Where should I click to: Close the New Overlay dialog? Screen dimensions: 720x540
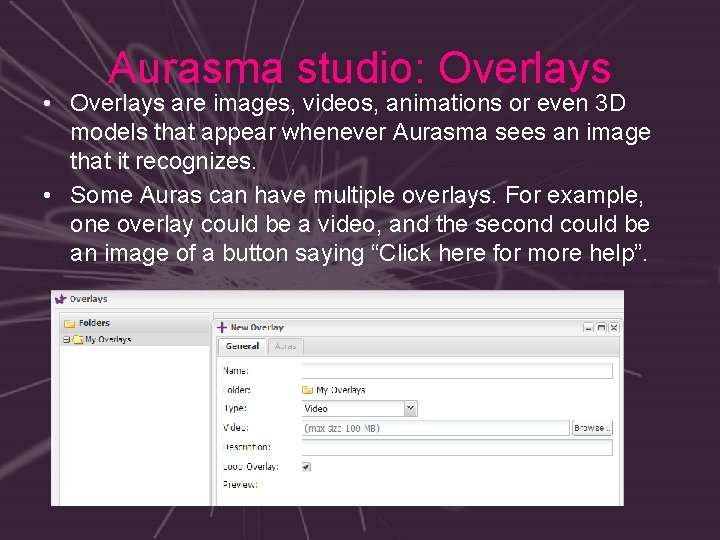(x=614, y=327)
